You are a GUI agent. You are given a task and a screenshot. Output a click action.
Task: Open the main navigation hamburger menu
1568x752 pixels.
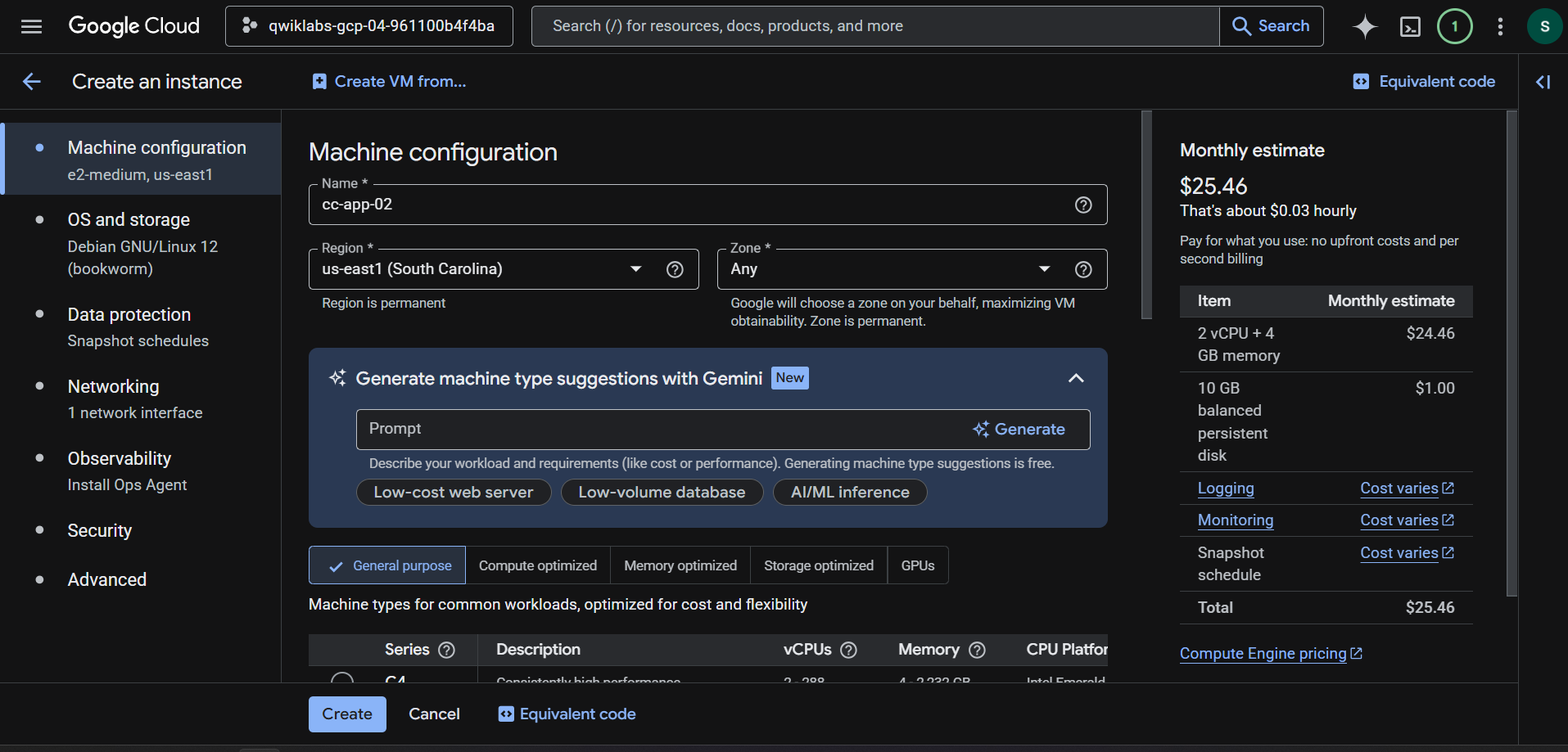tap(31, 26)
